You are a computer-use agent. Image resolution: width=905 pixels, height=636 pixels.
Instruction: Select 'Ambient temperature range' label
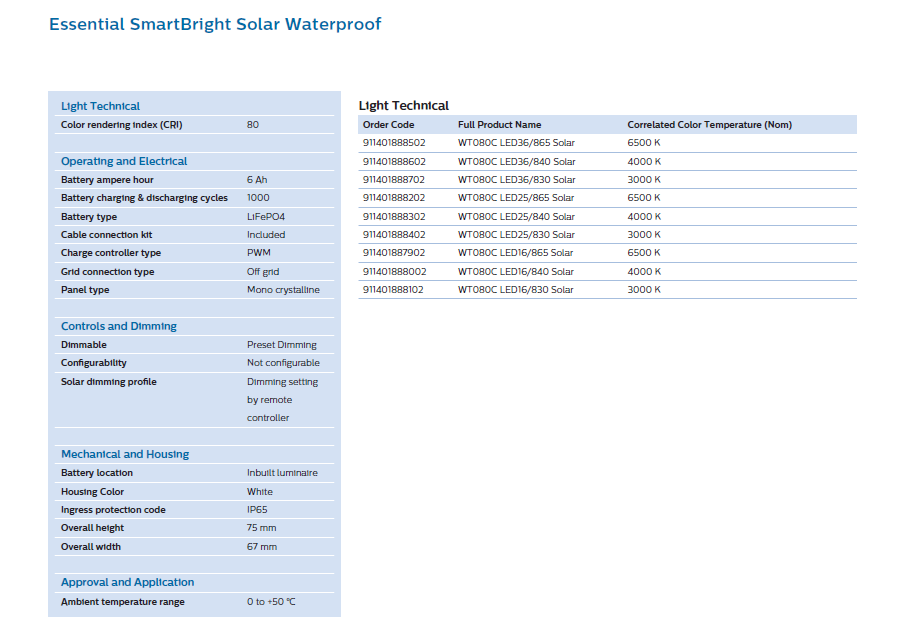click(x=123, y=601)
